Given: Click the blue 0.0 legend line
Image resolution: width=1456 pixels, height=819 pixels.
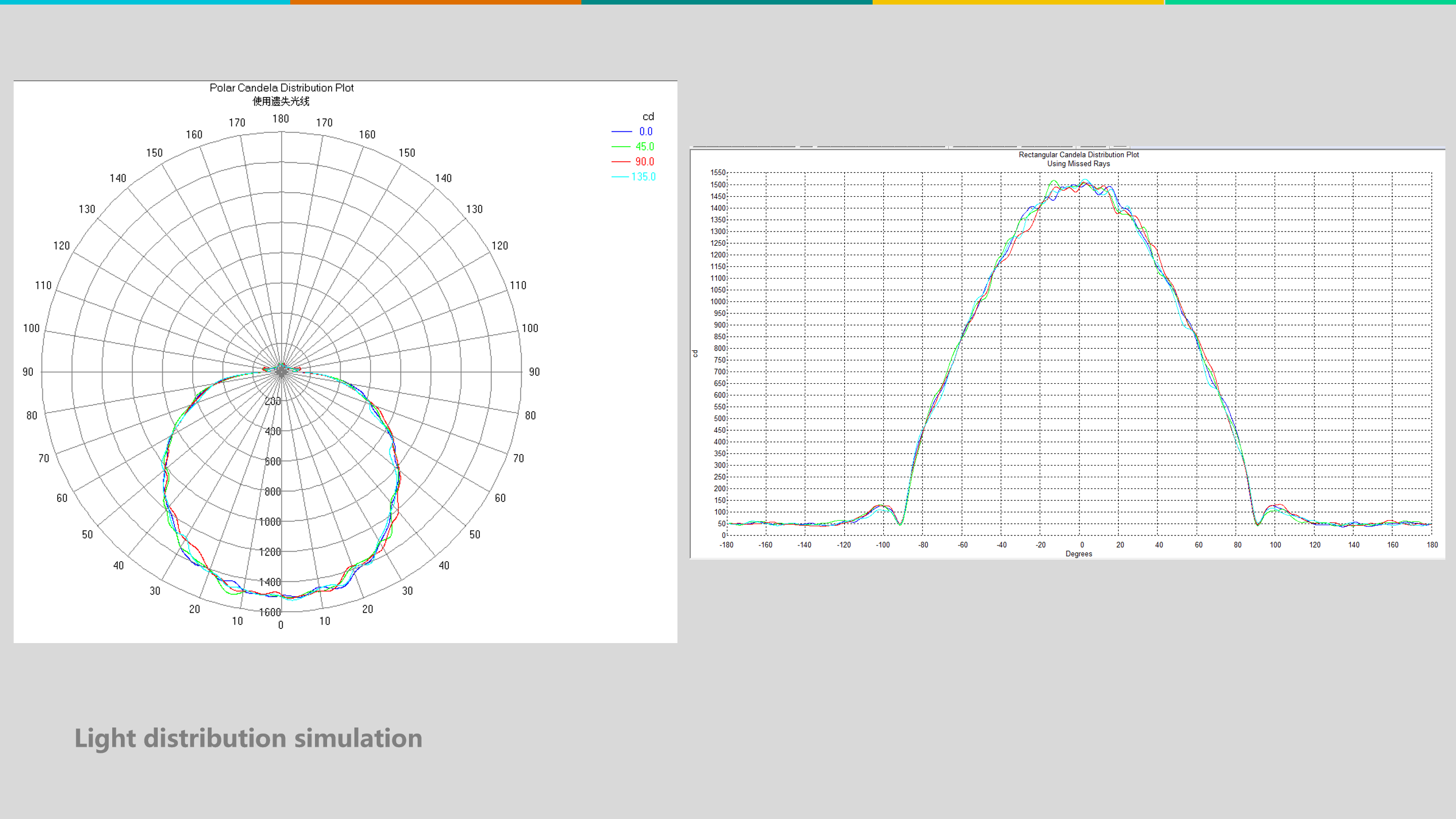Looking at the screenshot, I should (621, 131).
